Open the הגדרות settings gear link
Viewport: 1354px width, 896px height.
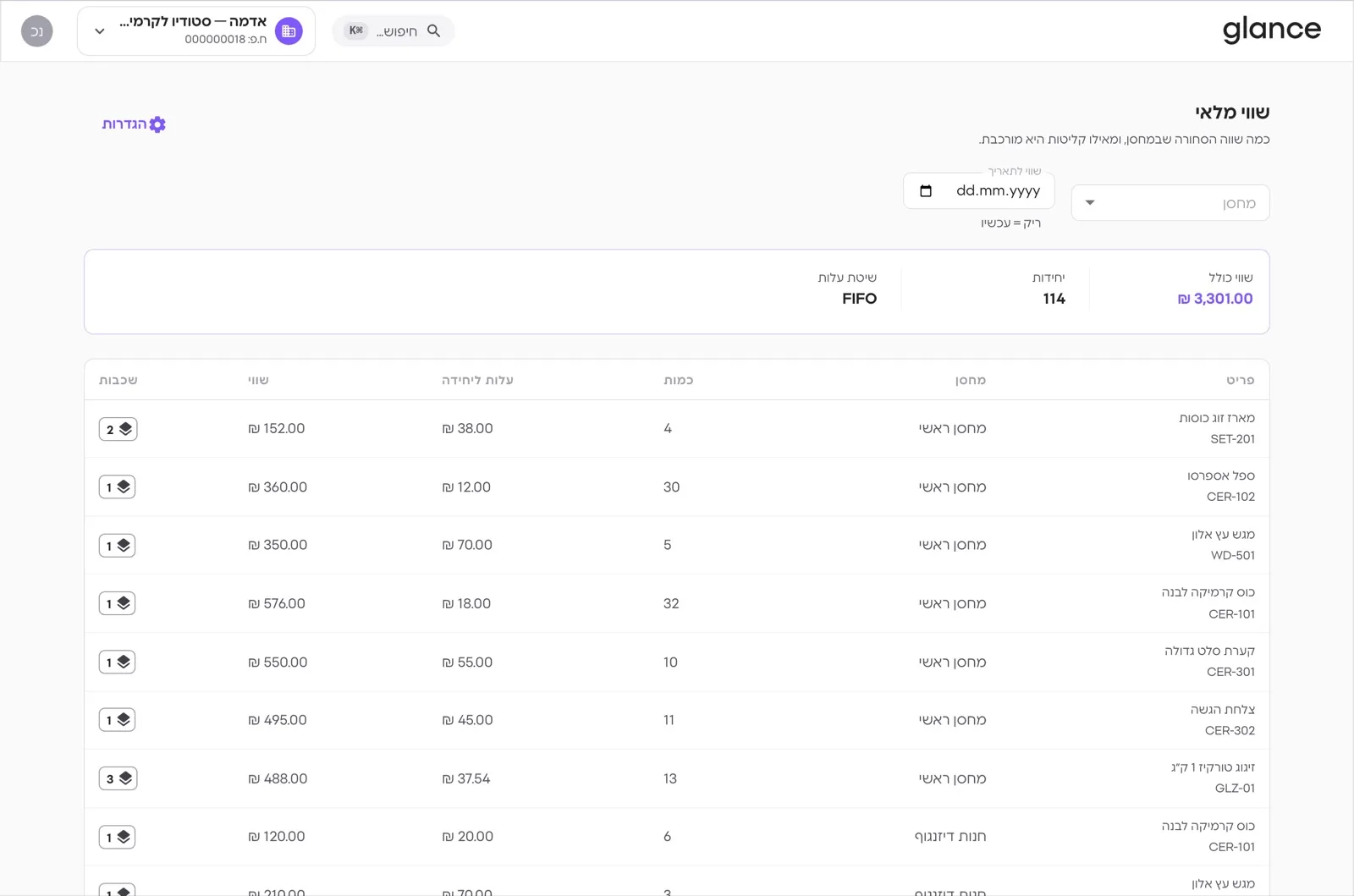(x=134, y=124)
